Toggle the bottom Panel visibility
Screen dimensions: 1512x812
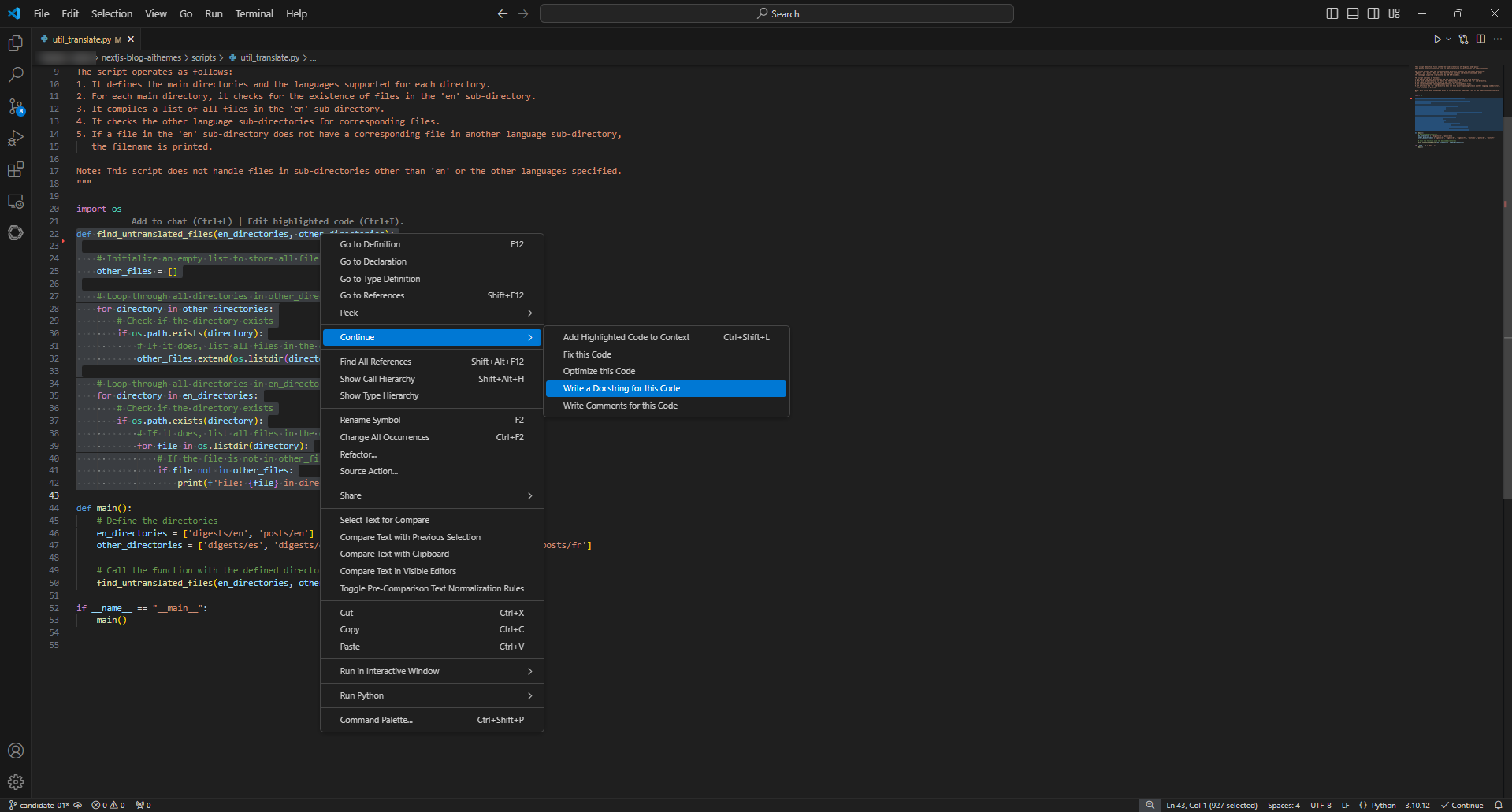pyautogui.click(x=1353, y=13)
